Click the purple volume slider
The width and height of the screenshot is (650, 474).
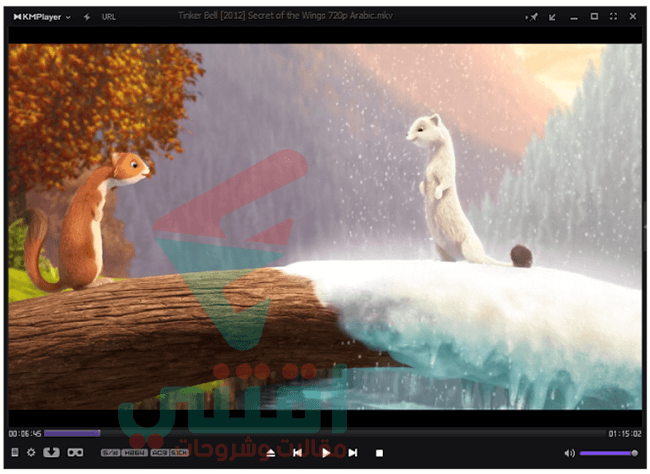[609, 453]
